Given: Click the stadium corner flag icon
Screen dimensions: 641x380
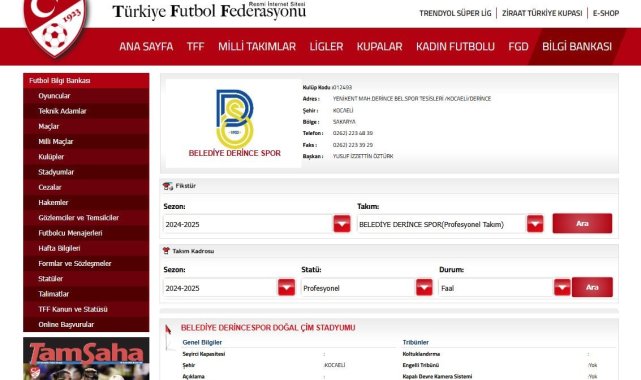Looking at the screenshot, I should 168,337.
